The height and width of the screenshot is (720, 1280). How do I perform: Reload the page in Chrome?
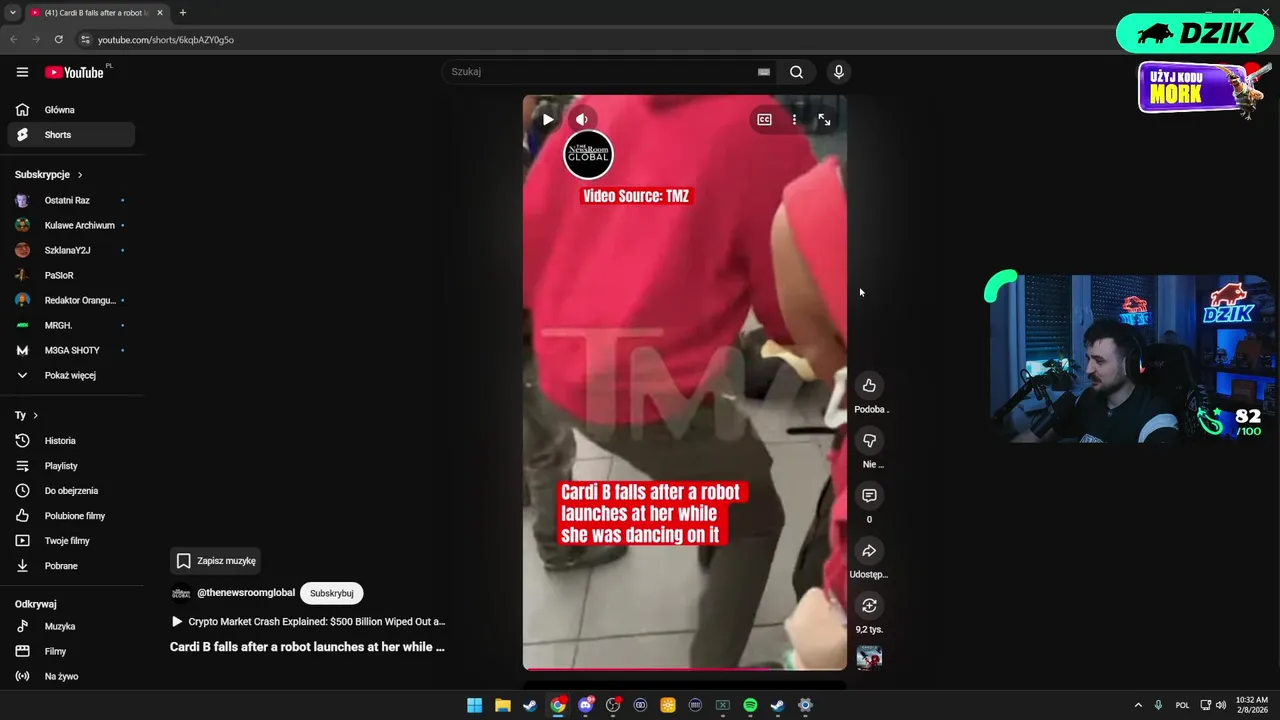click(59, 39)
